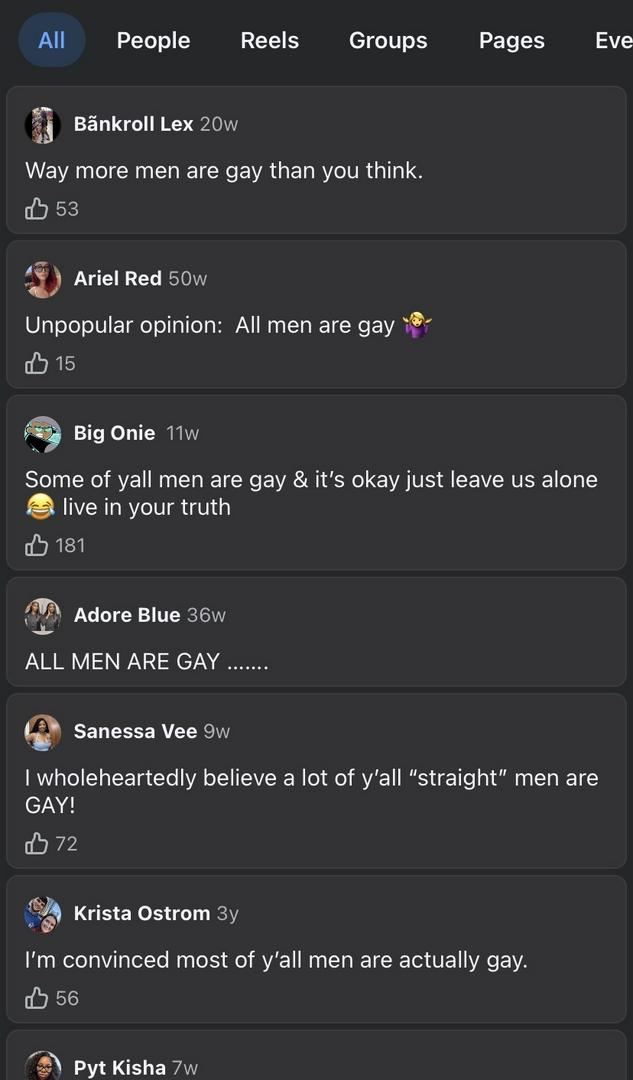Image resolution: width=633 pixels, height=1080 pixels.
Task: Open post reading "ALL MEN ARE GAY"
Action: pyautogui.click(x=147, y=662)
